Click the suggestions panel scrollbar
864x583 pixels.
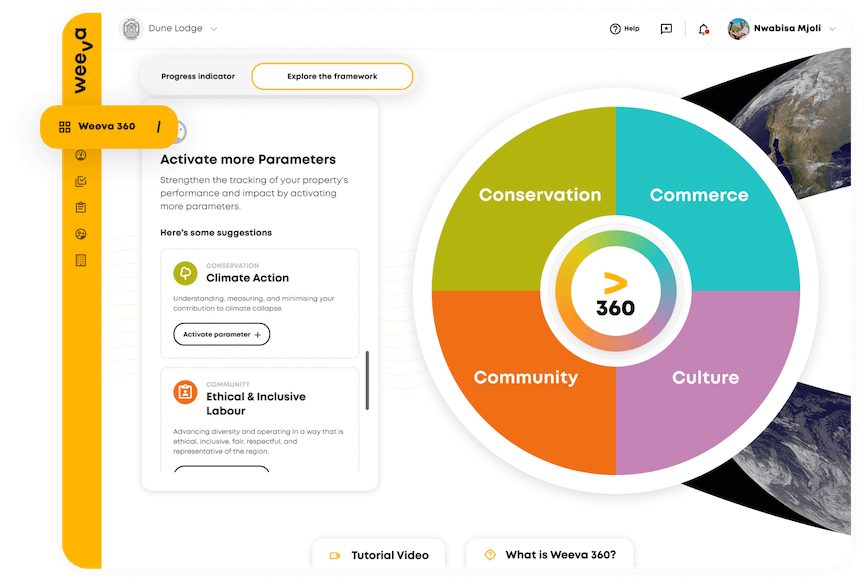tap(367, 380)
